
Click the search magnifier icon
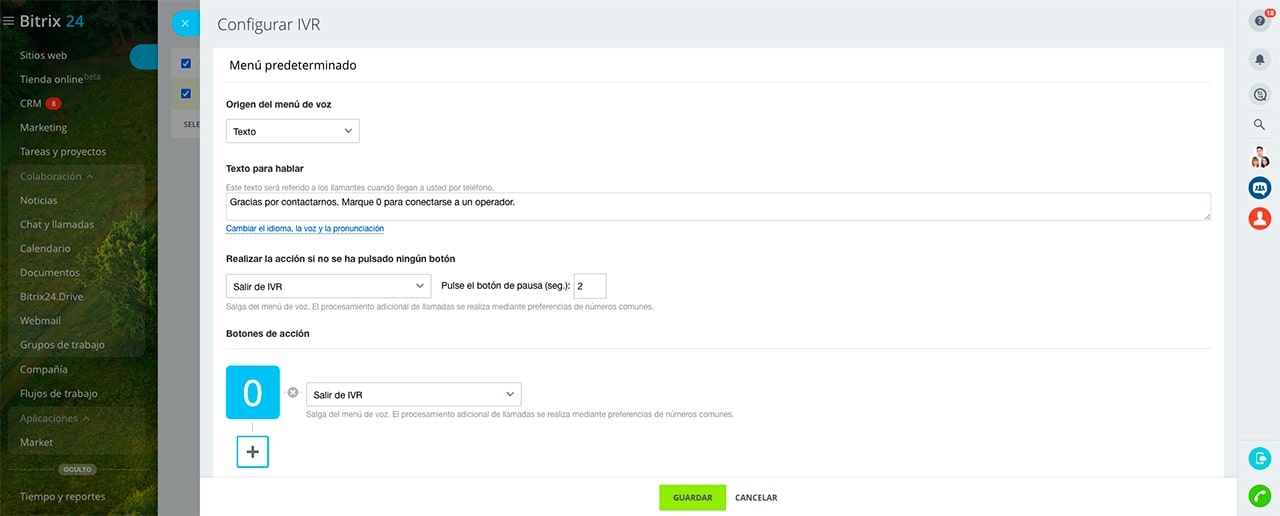[1259, 125]
